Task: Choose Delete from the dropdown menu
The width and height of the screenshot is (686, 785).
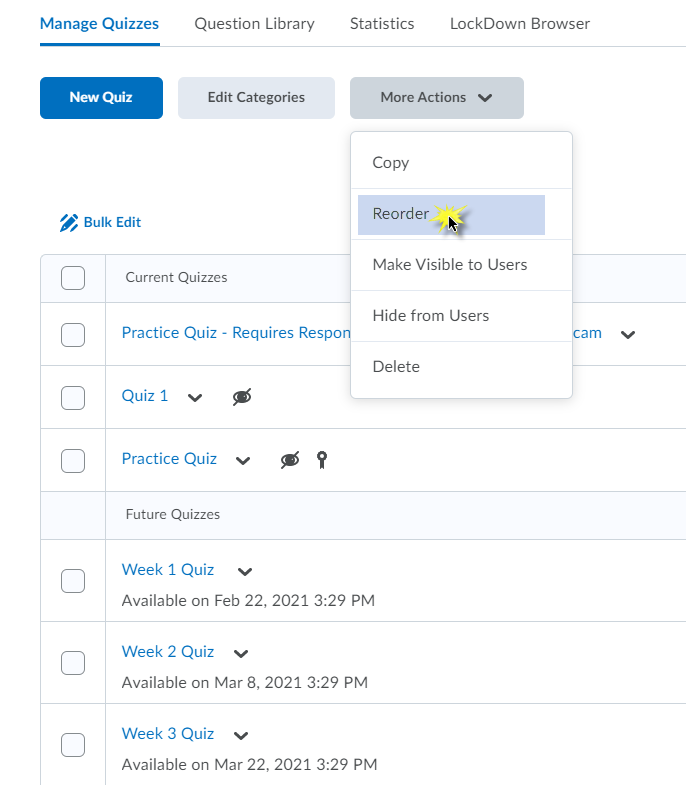Action: coord(396,367)
